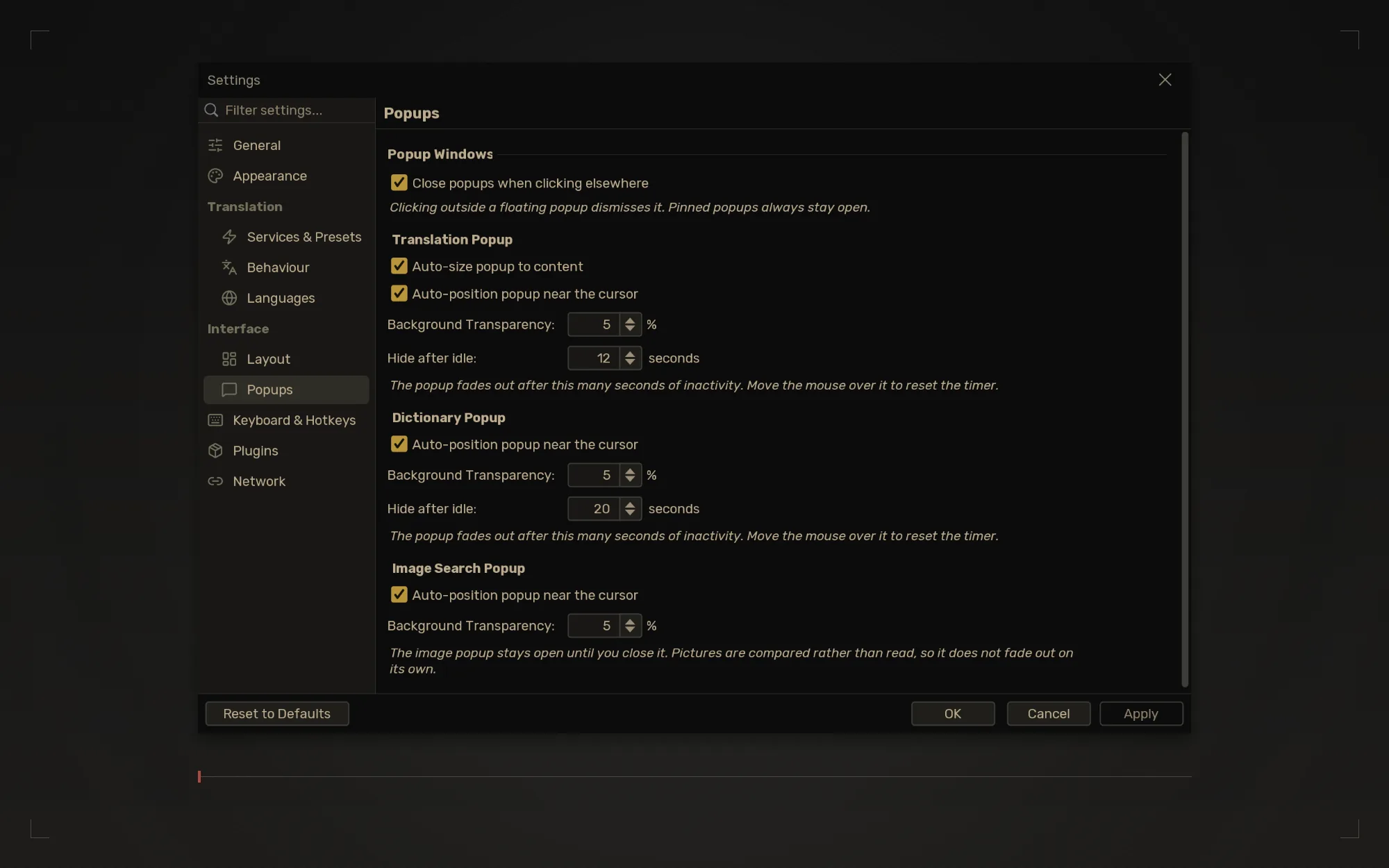Screen dimensions: 1389x868
Task: Click the General sliders icon in sidebar
Action: [x=215, y=145]
